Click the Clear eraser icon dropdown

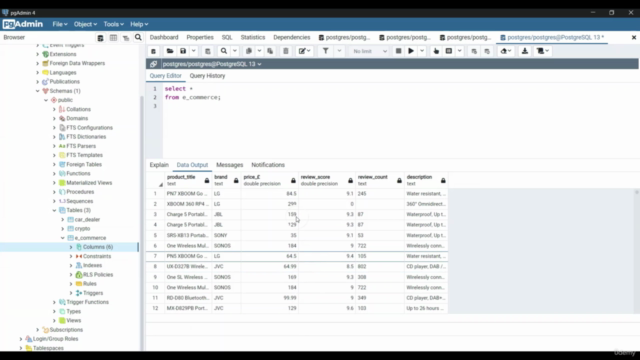pos(506,51)
